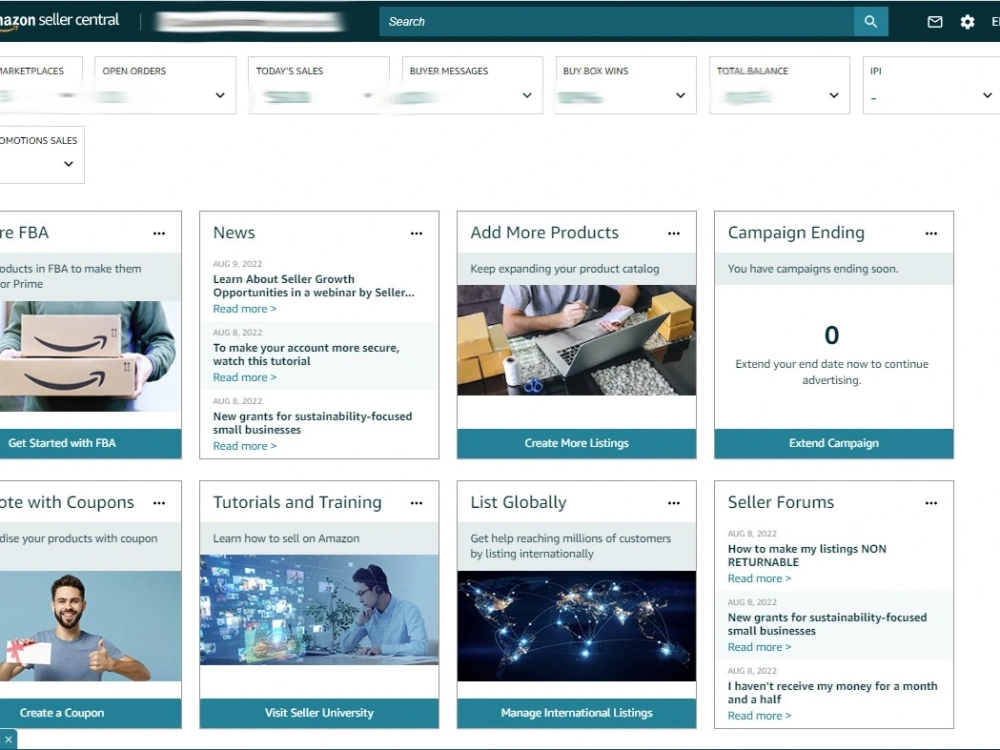Viewport: 1000px width, 750px height.
Task: Click the coupon man thumbs-up image
Action: 91,626
